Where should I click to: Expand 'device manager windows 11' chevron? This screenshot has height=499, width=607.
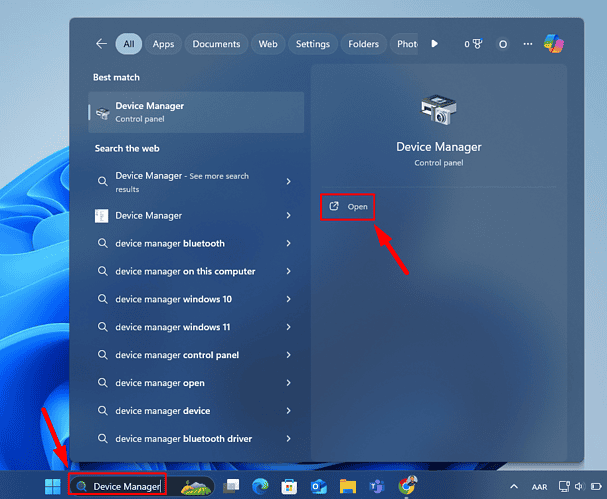click(x=288, y=327)
